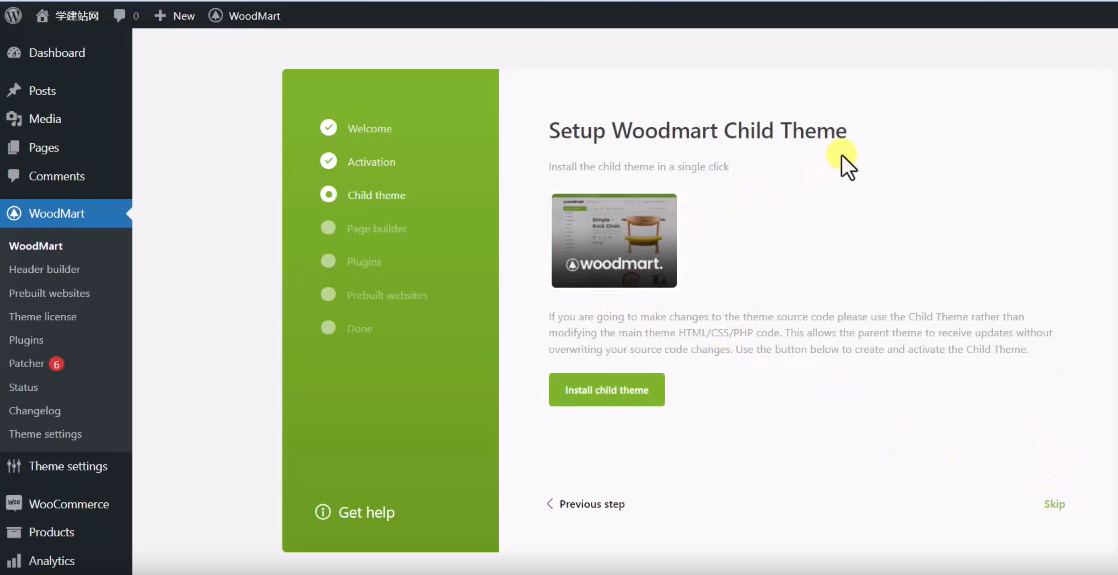Image resolution: width=1118 pixels, height=575 pixels.
Task: Click the Child theme step label
Action: pyautogui.click(x=376, y=195)
